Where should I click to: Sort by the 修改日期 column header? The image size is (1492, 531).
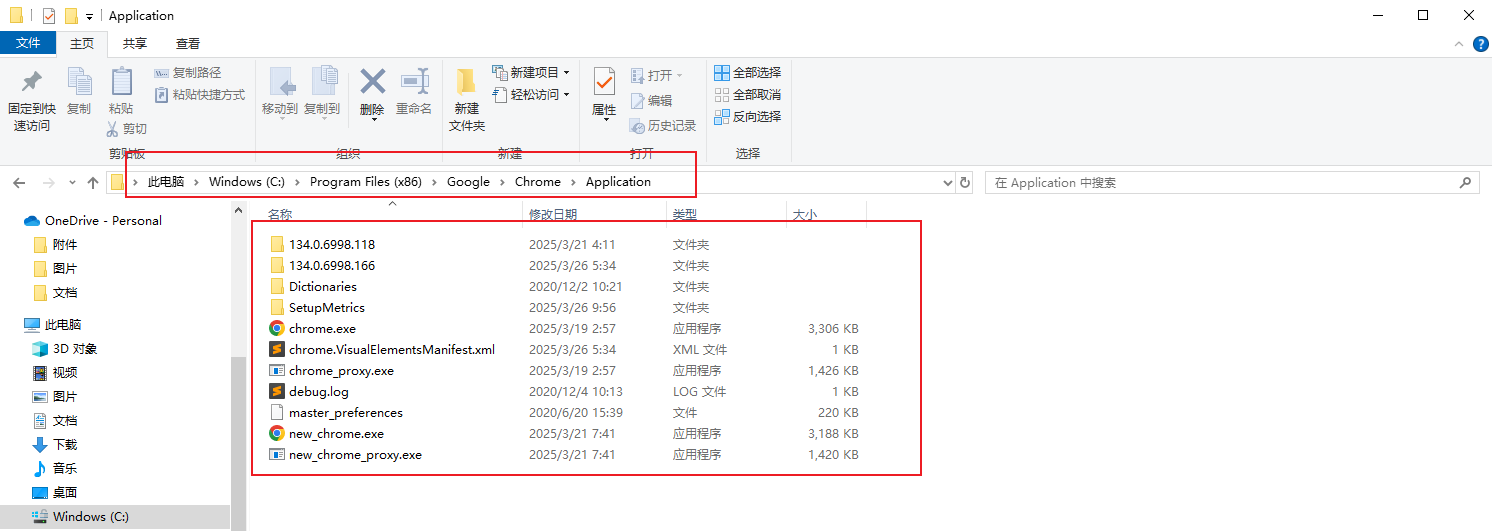[553, 215]
